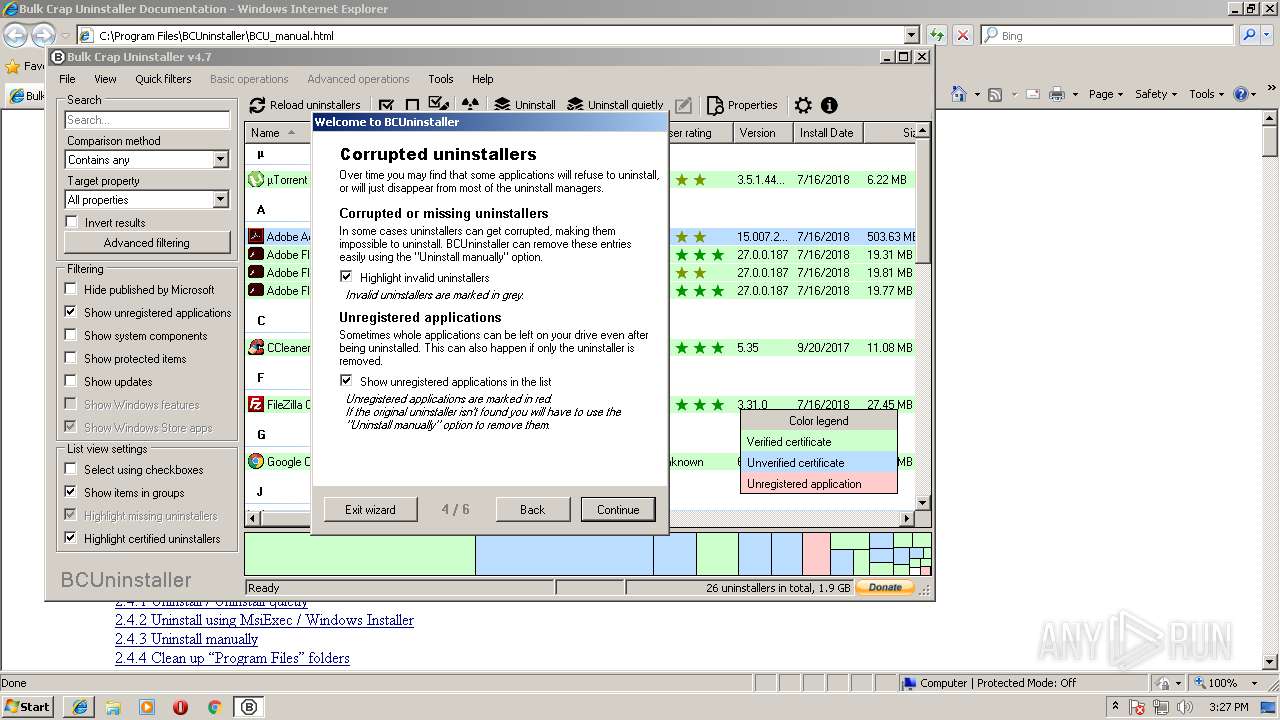Toggle Highlight invalid uninstallers checkbox
Viewport: 1280px width, 720px height.
tap(346, 277)
